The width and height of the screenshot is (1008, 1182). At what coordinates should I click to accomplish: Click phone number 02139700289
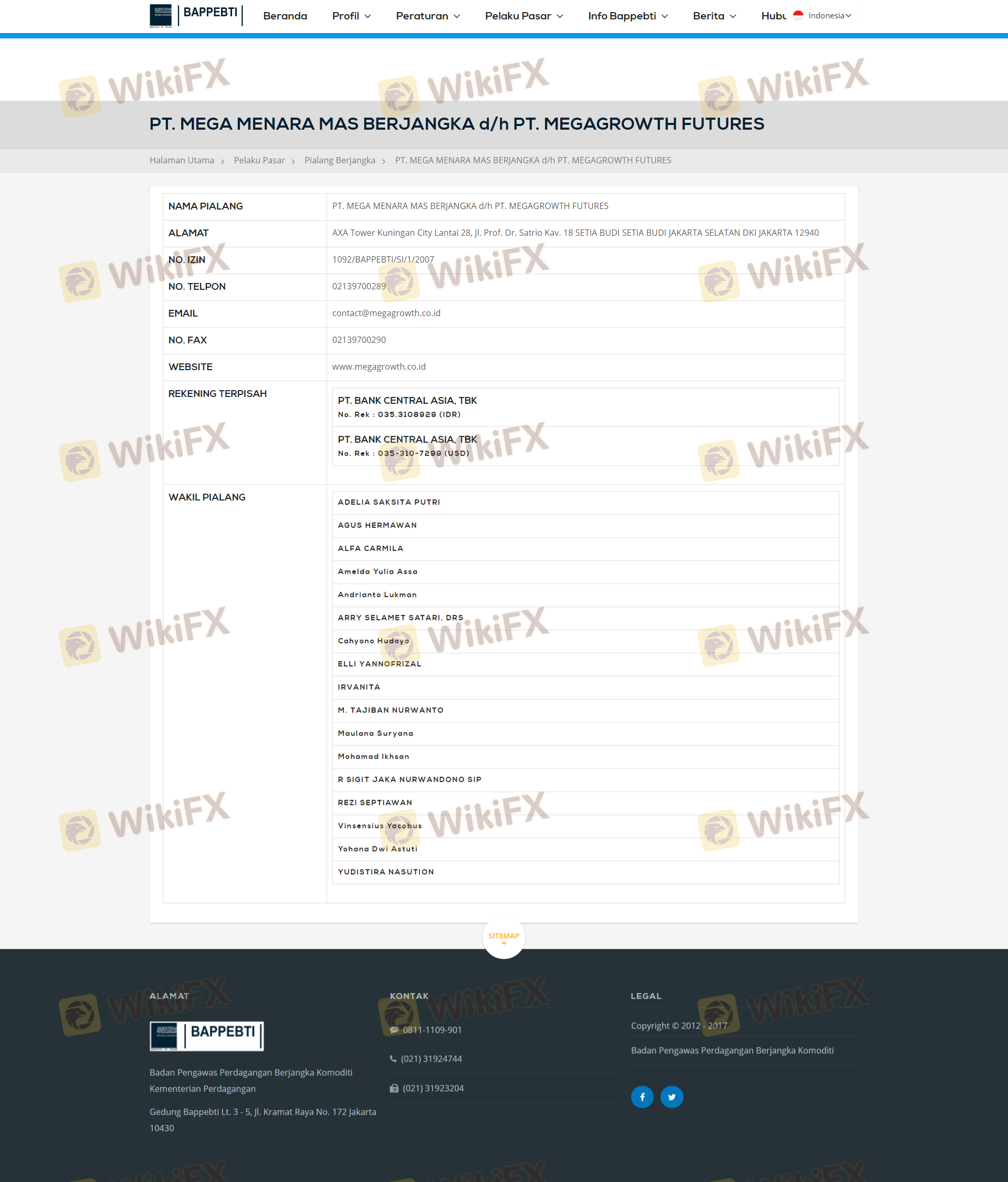pos(359,286)
